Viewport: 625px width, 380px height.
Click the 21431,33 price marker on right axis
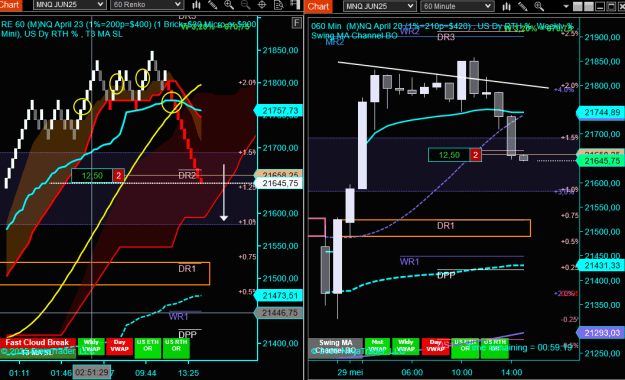[602, 265]
